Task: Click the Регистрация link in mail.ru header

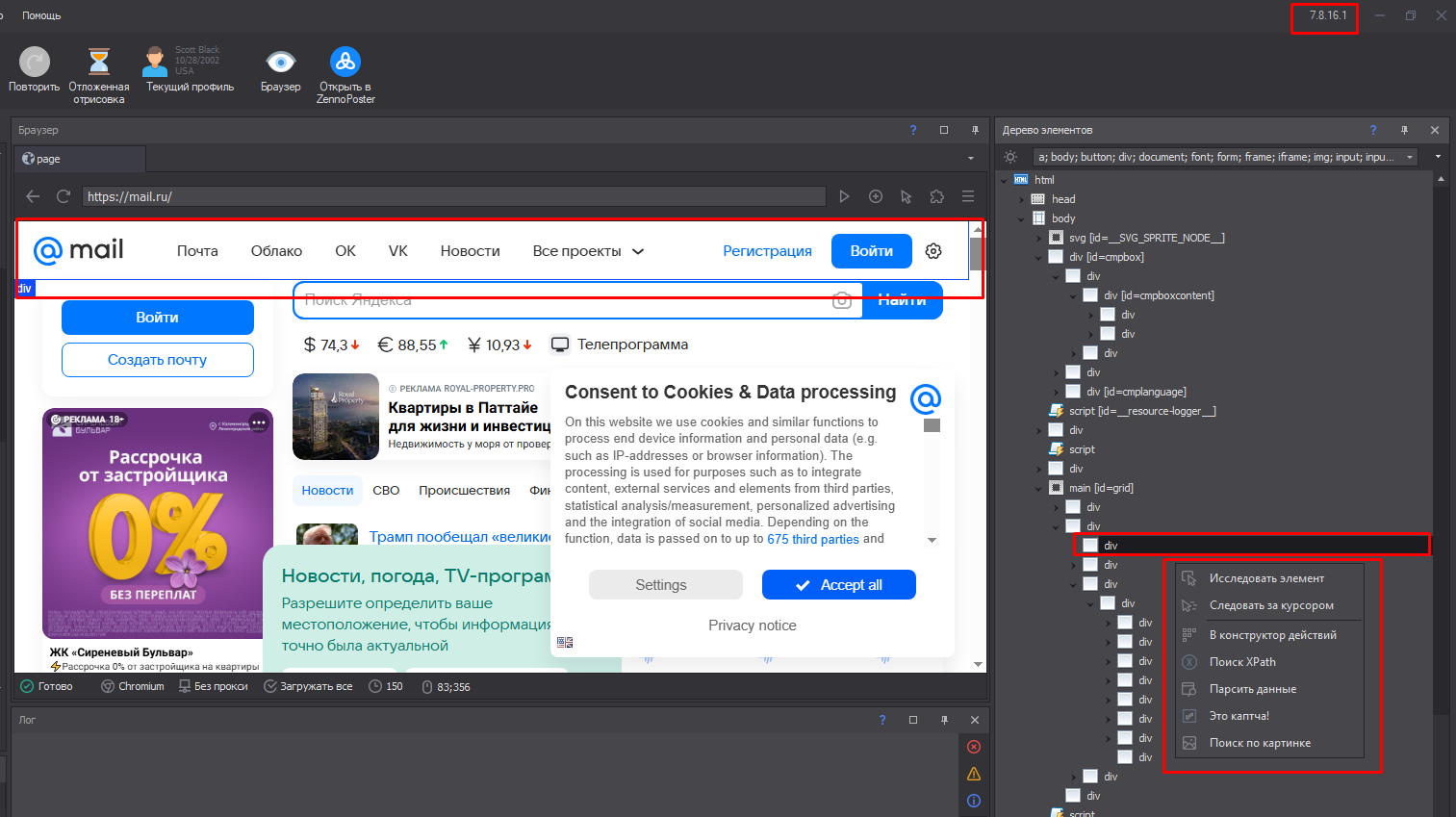Action: 767,251
